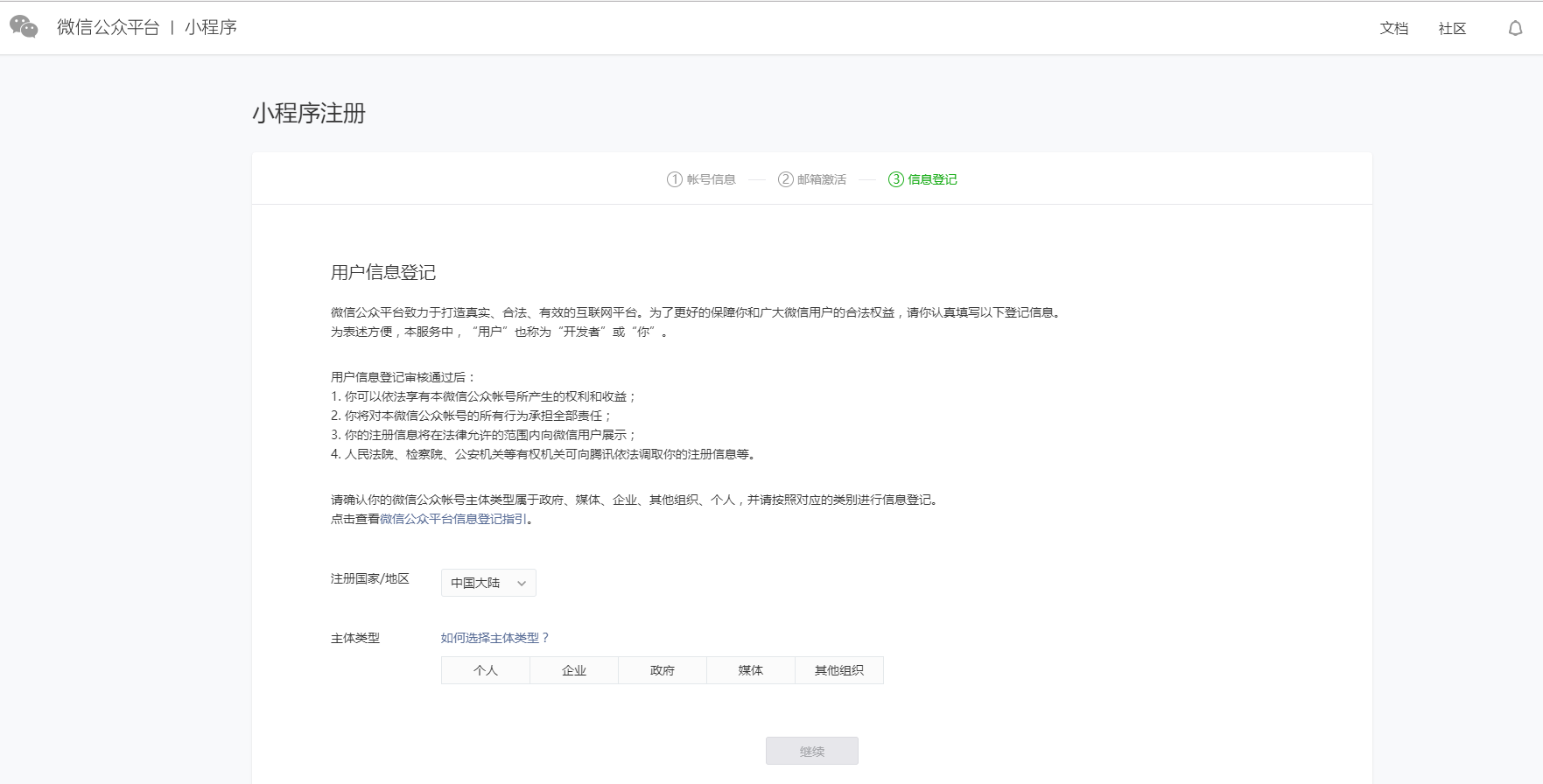This screenshot has width=1543, height=784.
Task: Choose 其他组织 as subject type
Action: (839, 670)
